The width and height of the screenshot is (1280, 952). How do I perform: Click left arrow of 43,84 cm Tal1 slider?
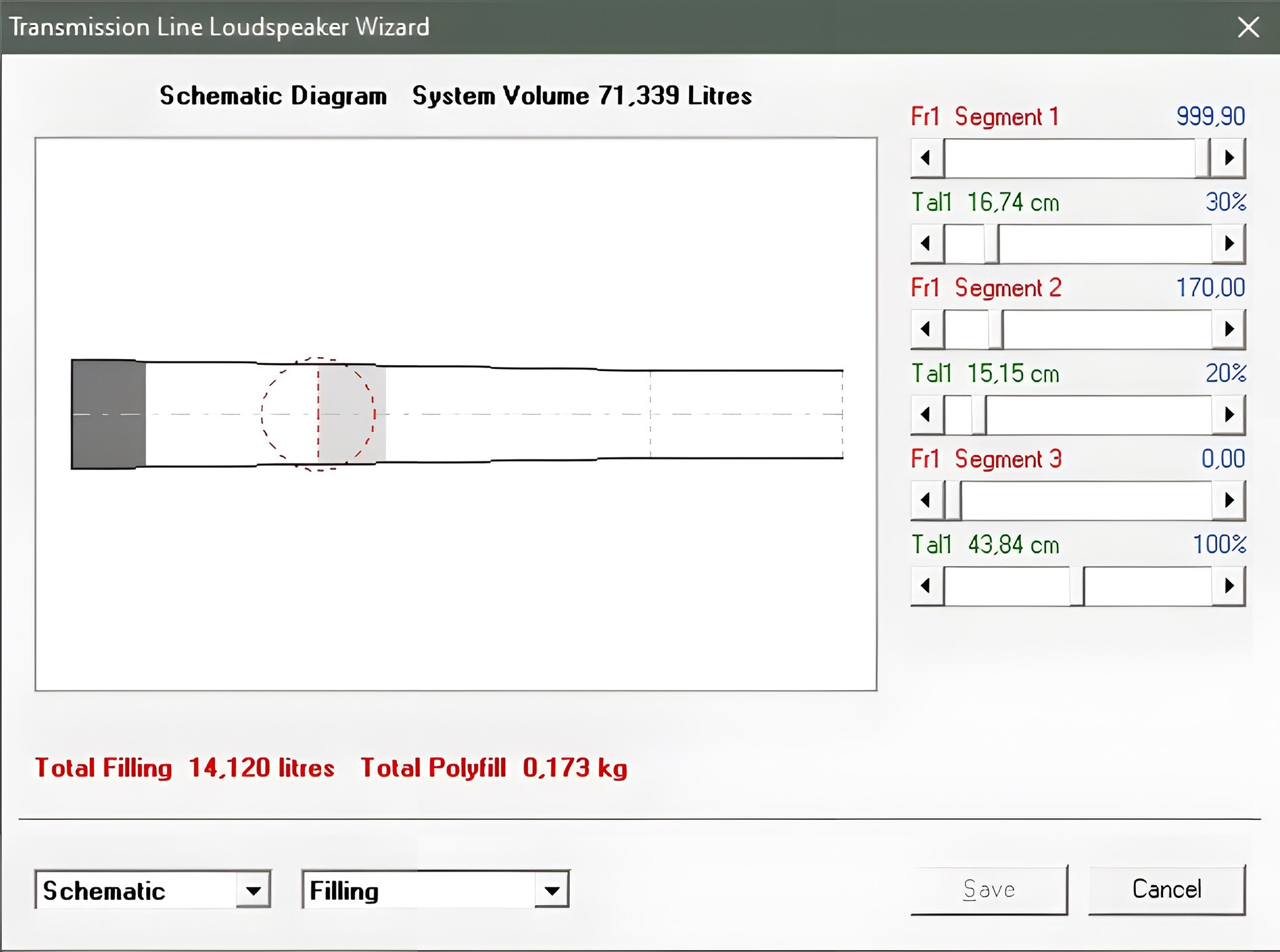pos(926,586)
